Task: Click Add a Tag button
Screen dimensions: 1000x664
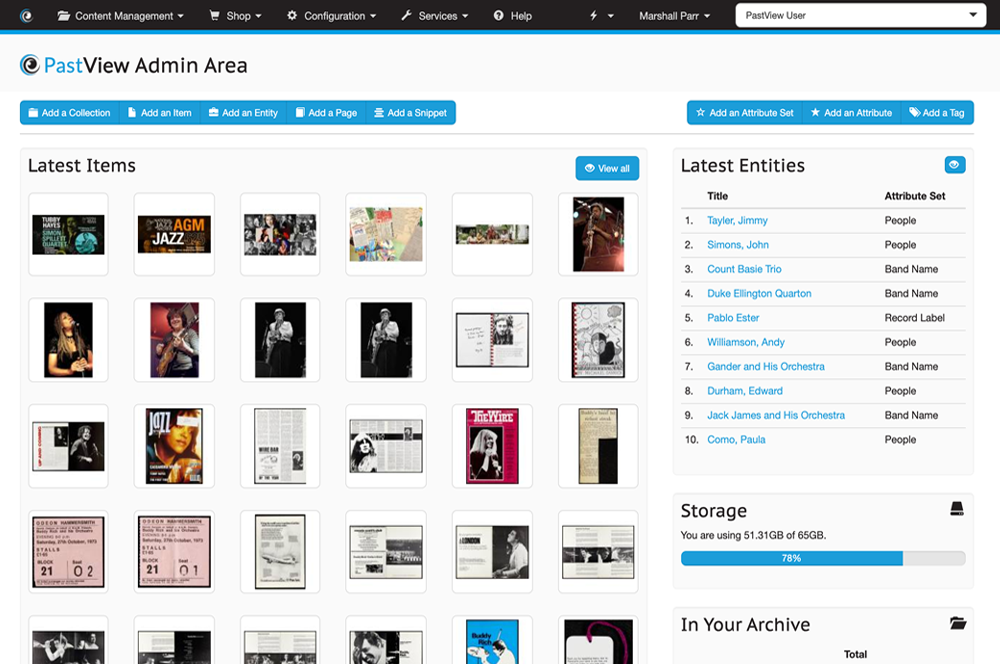Action: coord(937,113)
